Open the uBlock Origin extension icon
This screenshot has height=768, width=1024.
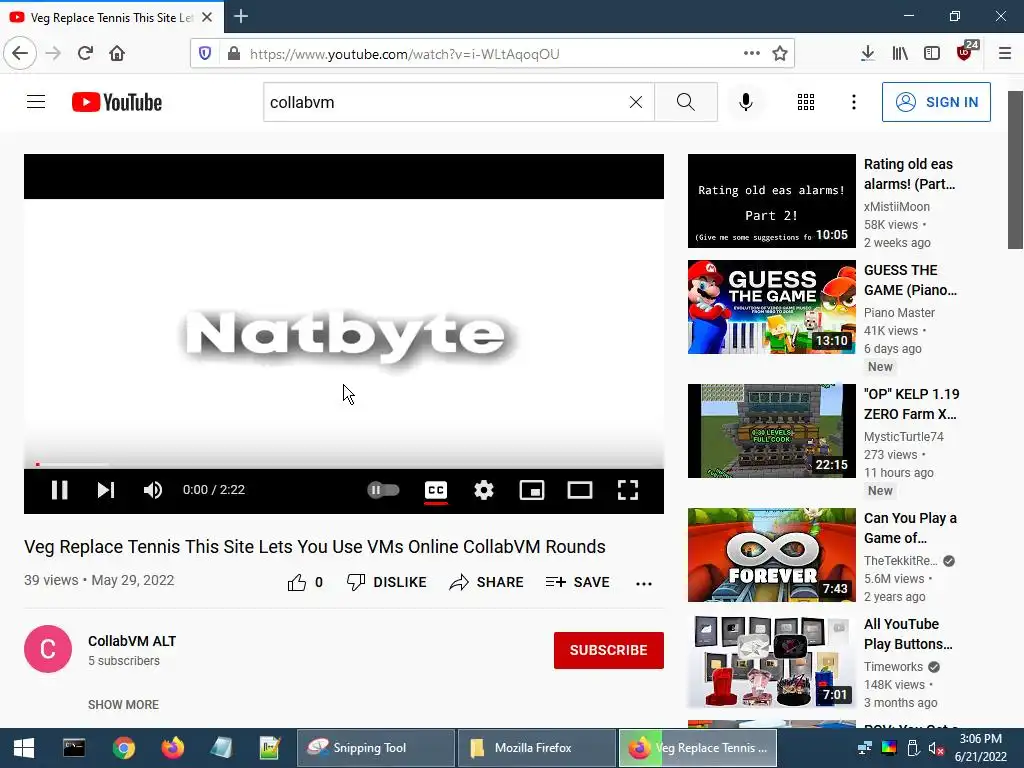pos(966,52)
